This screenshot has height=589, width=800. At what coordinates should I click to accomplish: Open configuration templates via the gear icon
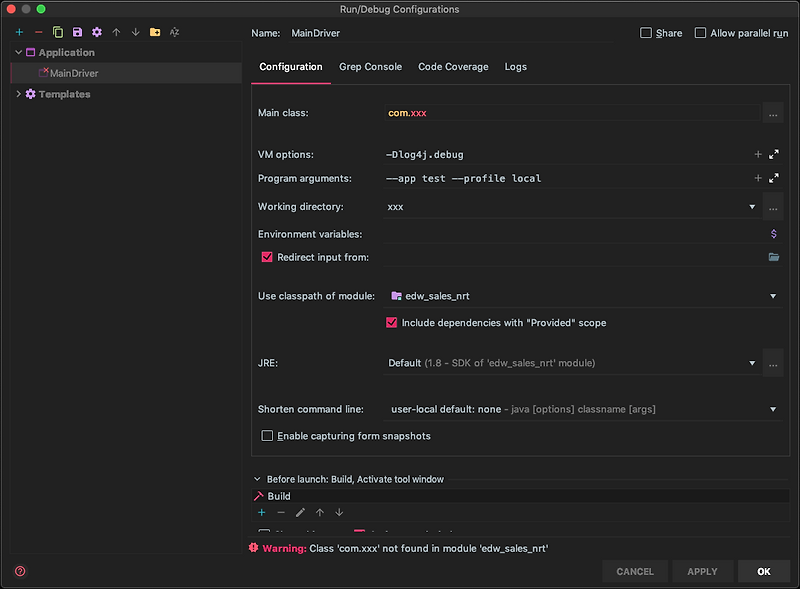[x=97, y=32]
